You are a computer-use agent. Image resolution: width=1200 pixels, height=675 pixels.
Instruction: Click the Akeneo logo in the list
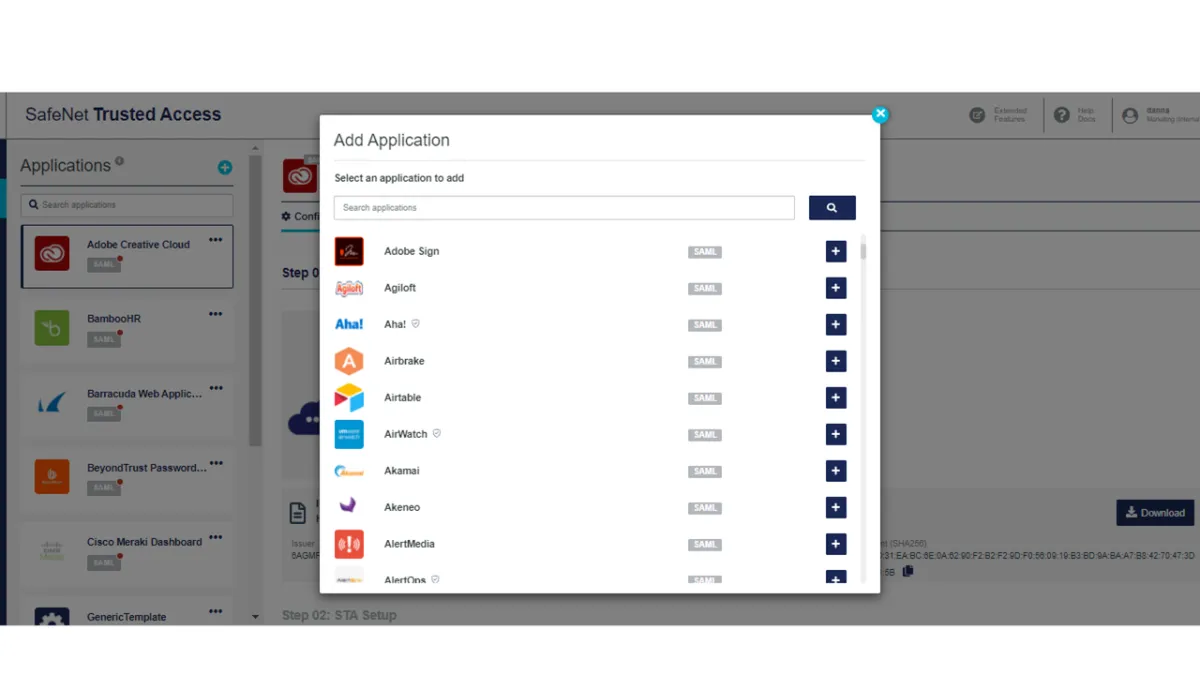tap(348, 507)
